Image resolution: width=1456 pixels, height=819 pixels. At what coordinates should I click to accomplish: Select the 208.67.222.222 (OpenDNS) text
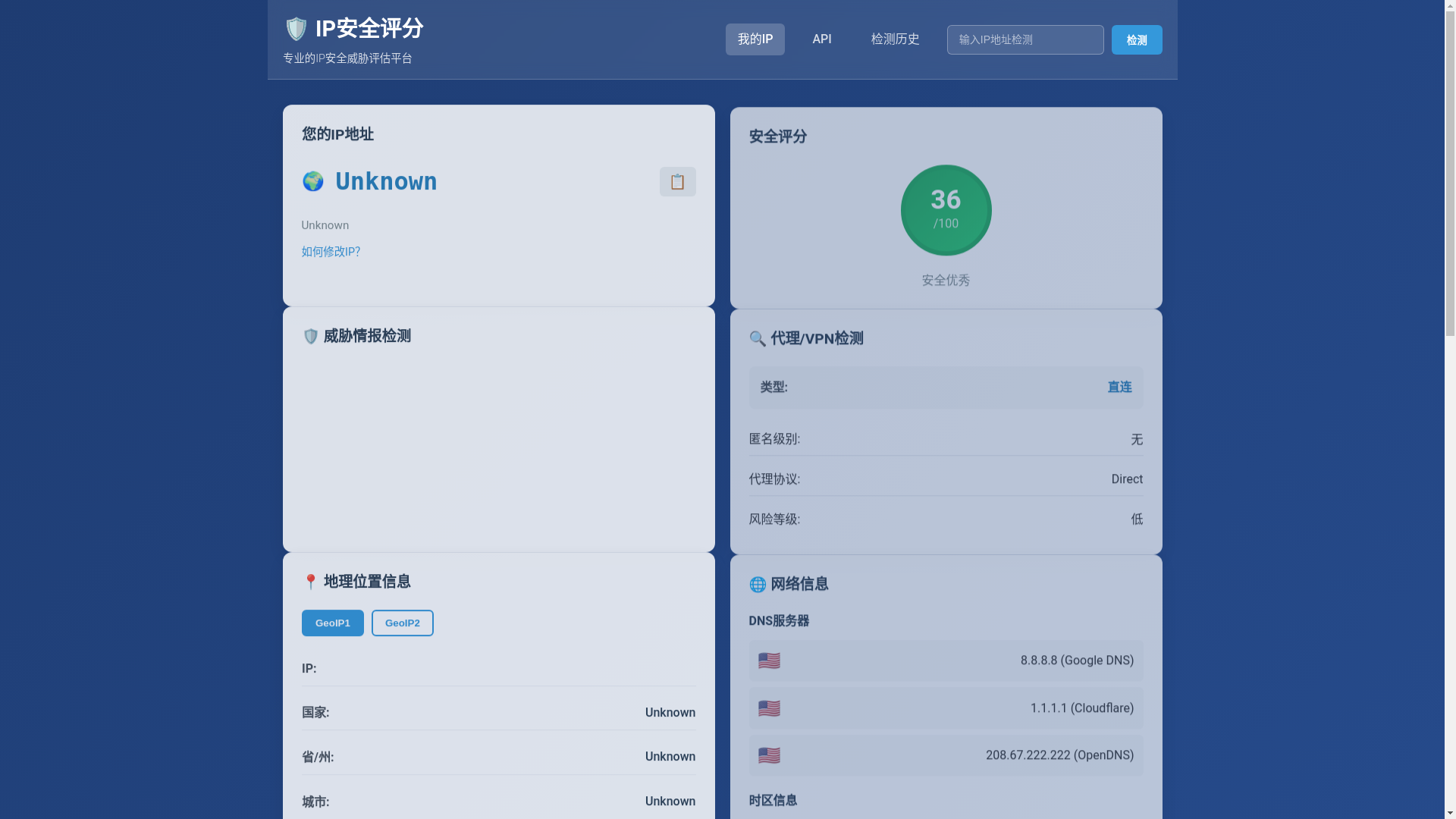(1059, 755)
